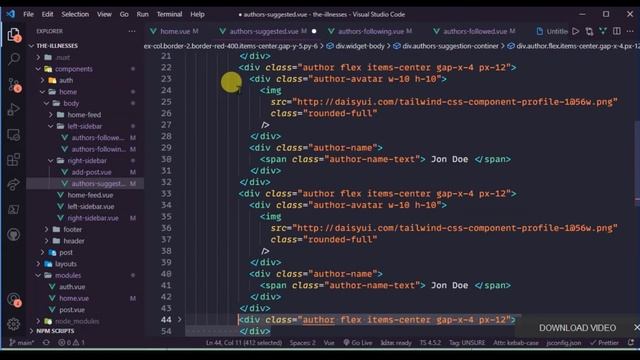Unfold code at line 44
Screen dimensions: 640x360
[x=180, y=320]
